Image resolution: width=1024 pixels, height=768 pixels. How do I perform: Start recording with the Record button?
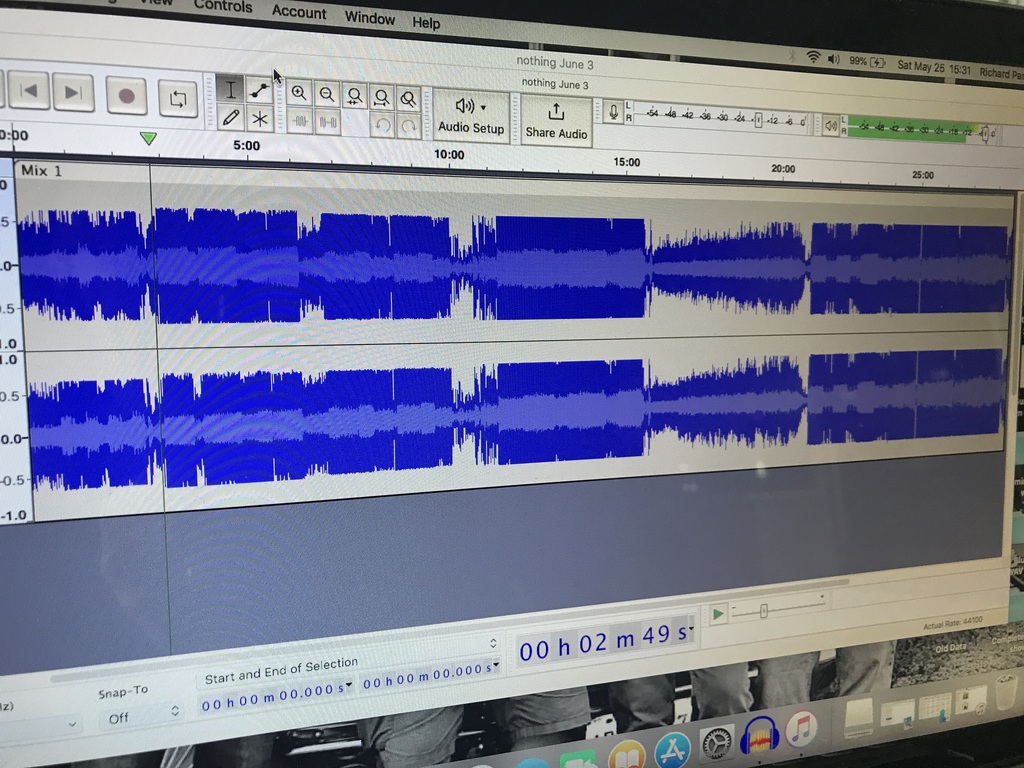[126, 95]
